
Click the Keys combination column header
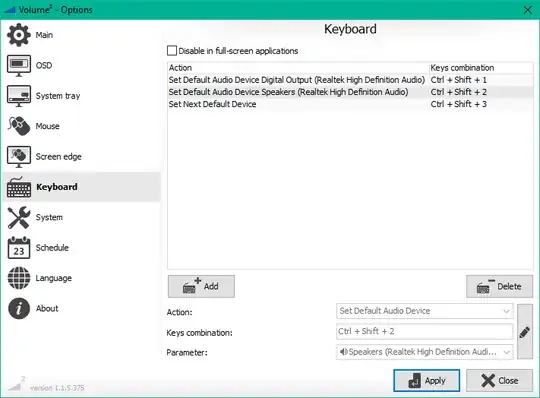(x=481, y=68)
